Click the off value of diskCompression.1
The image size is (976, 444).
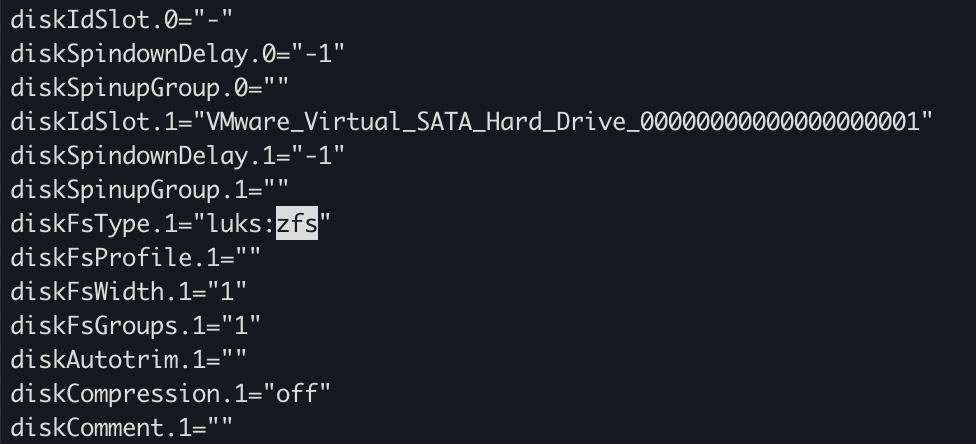click(296, 393)
